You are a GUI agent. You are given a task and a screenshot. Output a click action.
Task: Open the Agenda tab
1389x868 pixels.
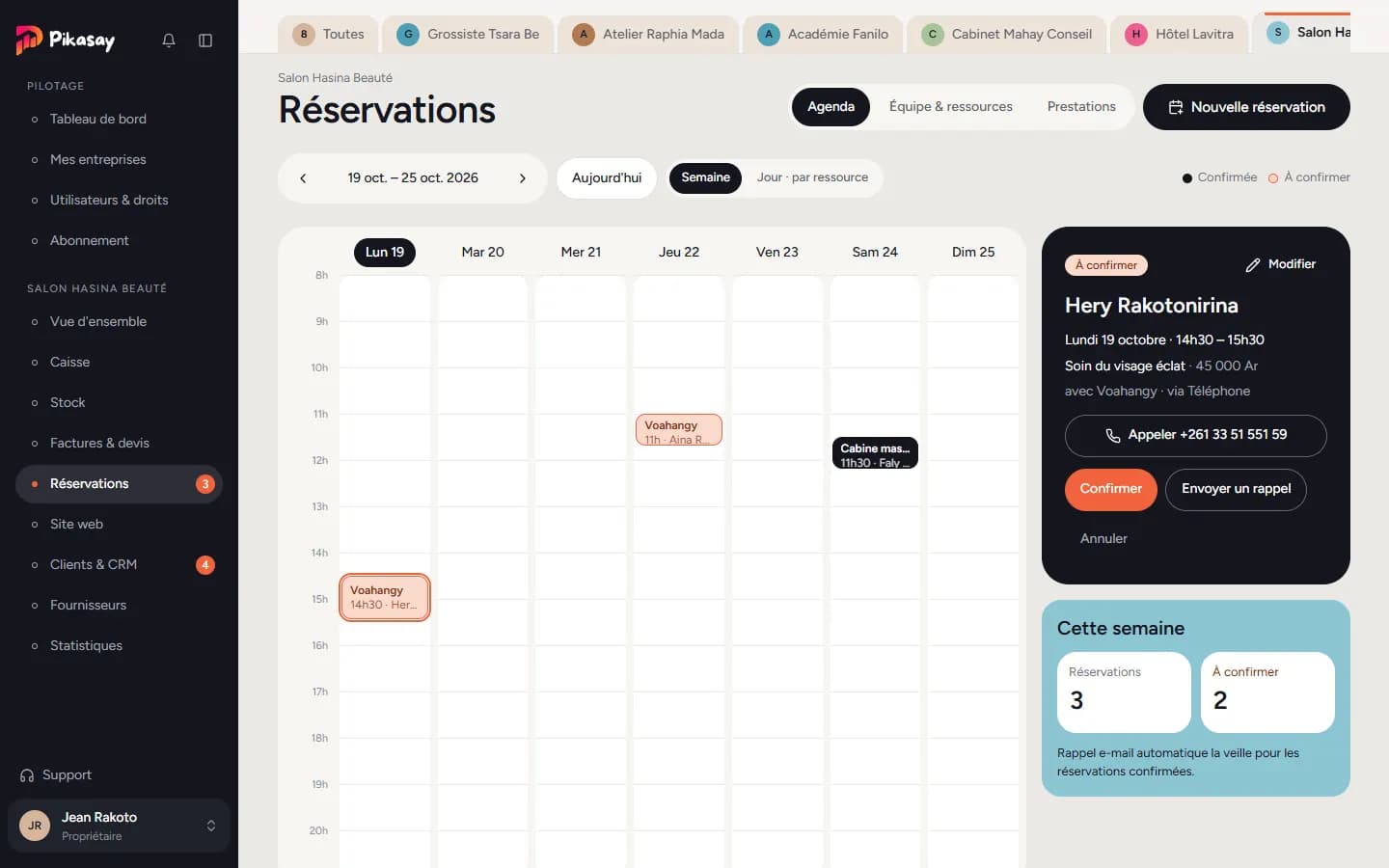[831, 106]
